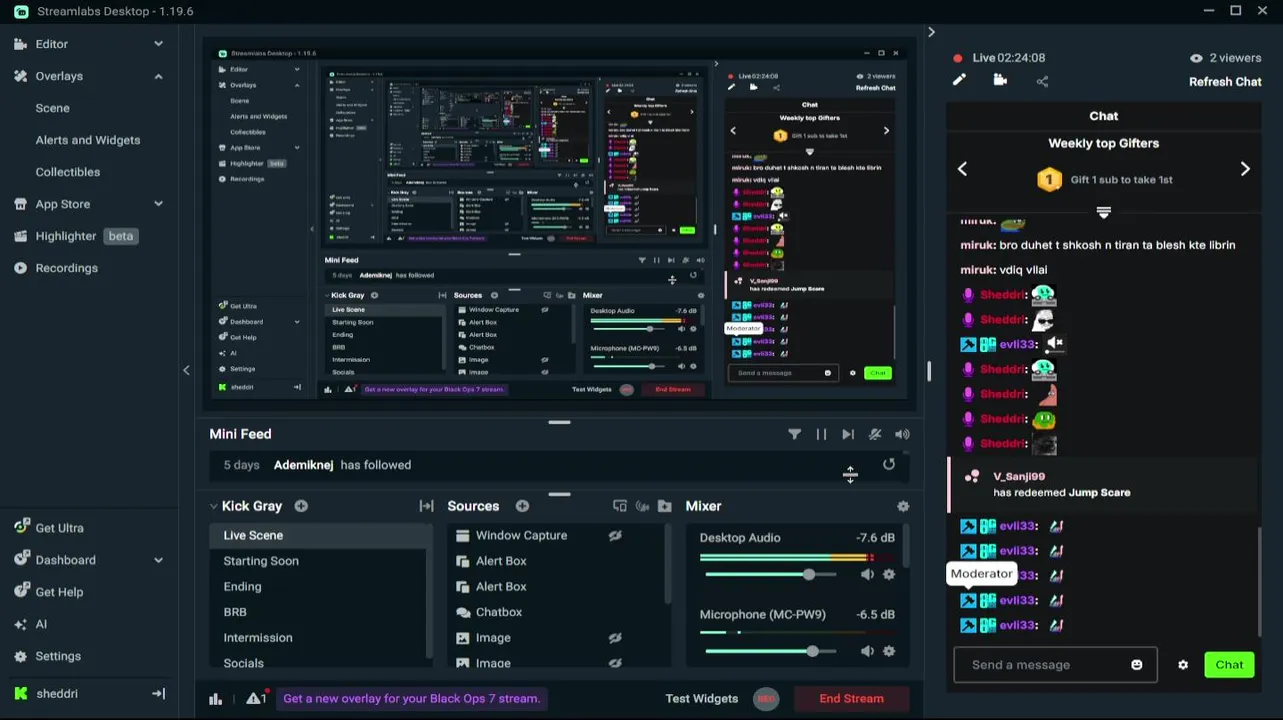Open scene transitions icon beside Sources
Screen dimensions: 1283x720
426,506
